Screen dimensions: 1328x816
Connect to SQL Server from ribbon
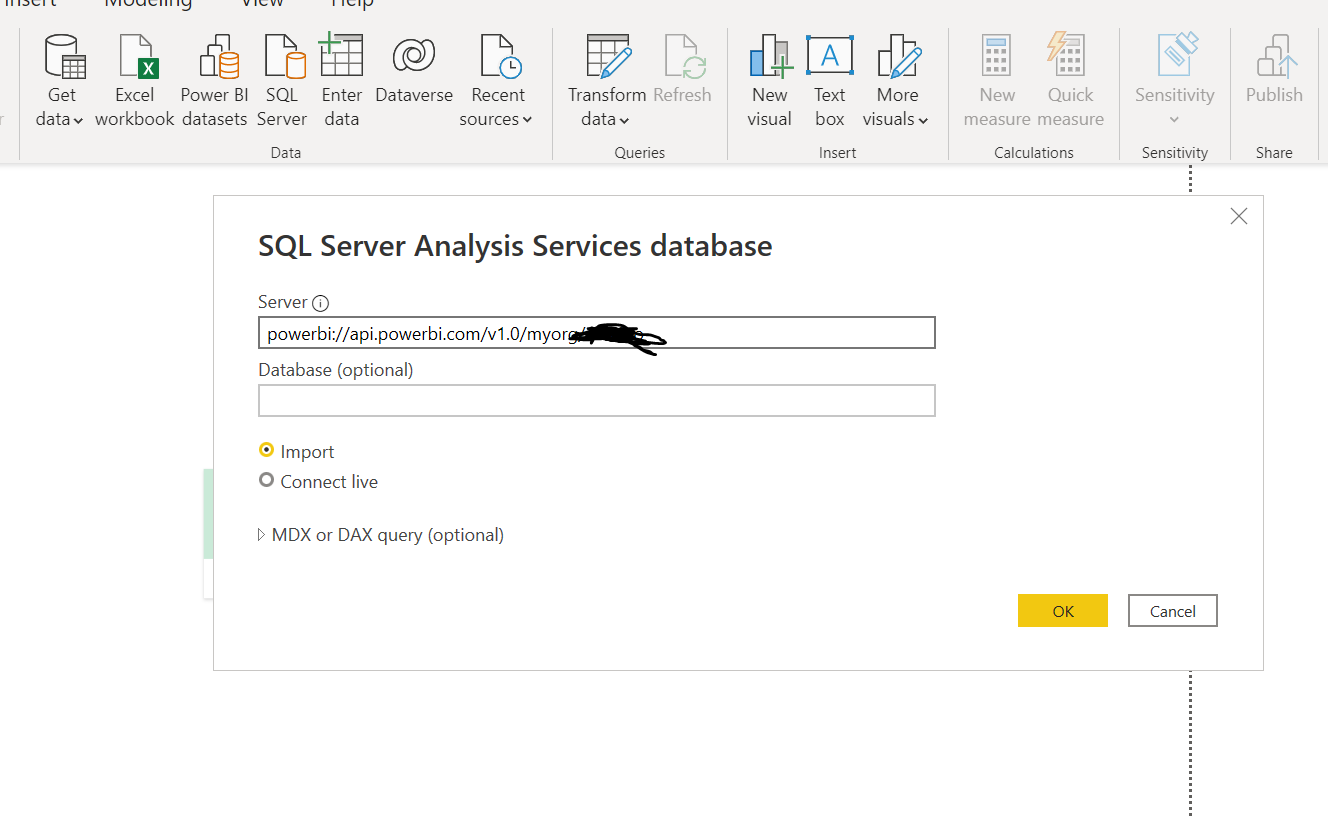pos(282,82)
